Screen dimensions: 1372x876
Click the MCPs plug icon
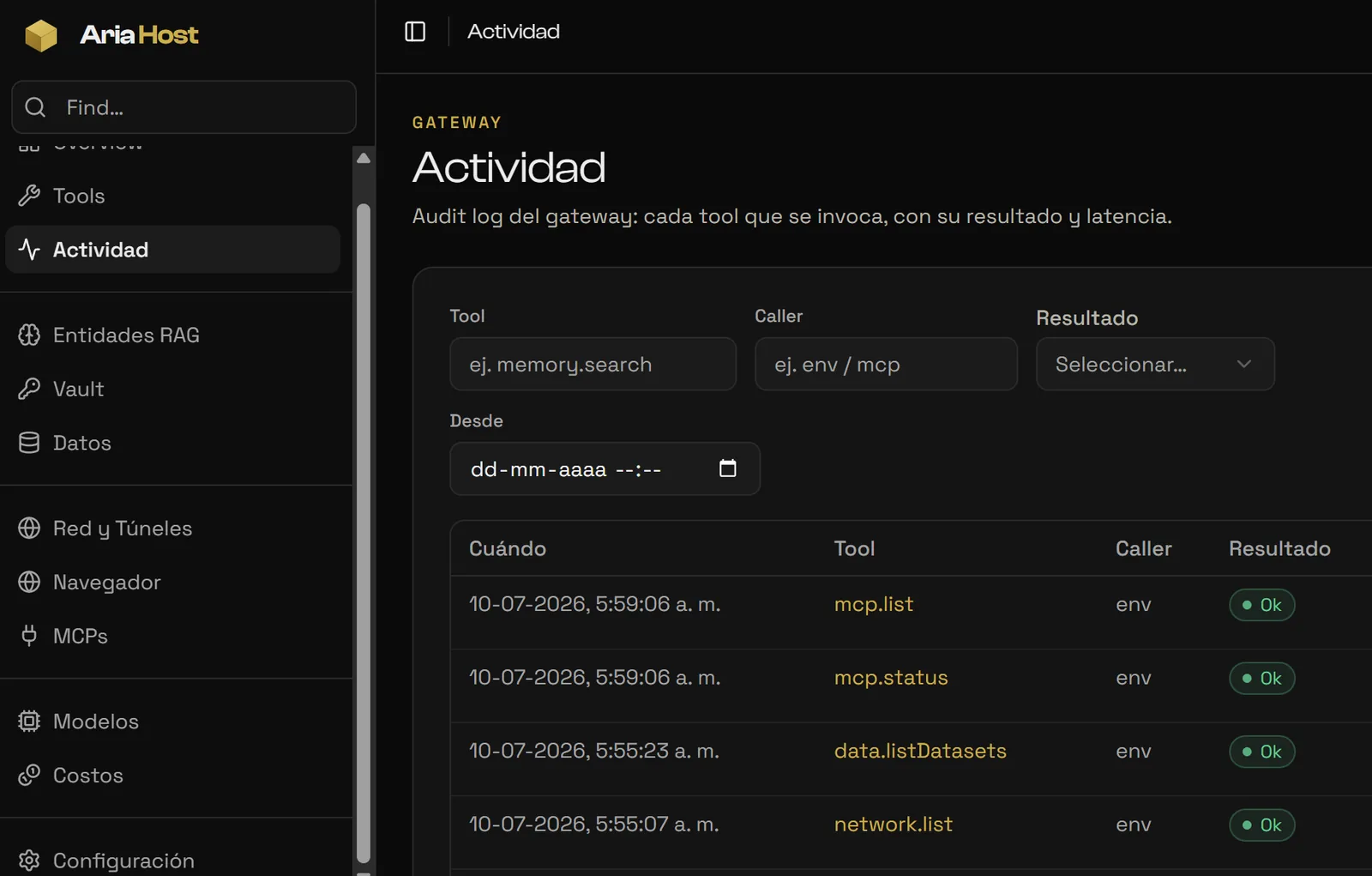29,636
